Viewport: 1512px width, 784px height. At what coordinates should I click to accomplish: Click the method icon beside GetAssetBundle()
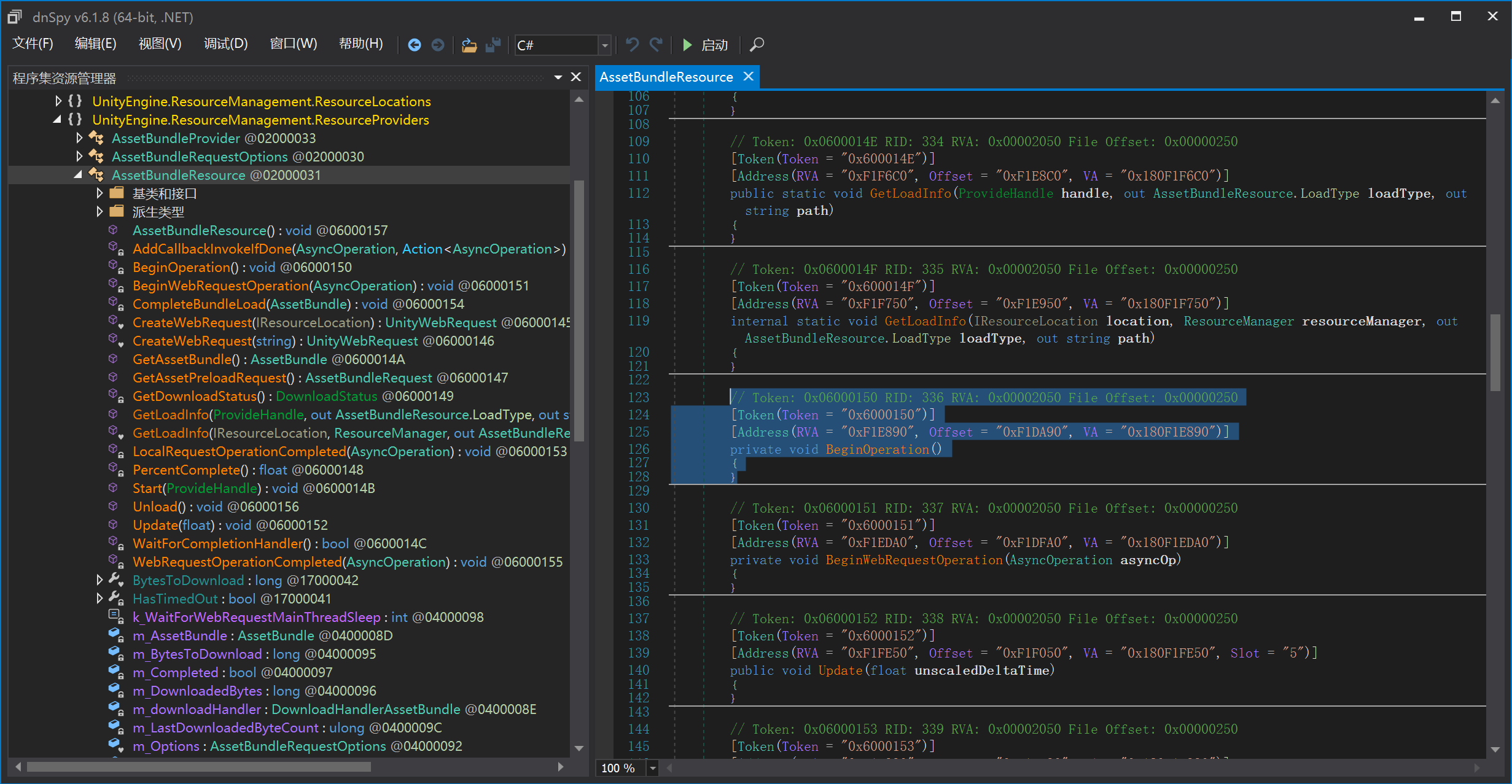(113, 359)
